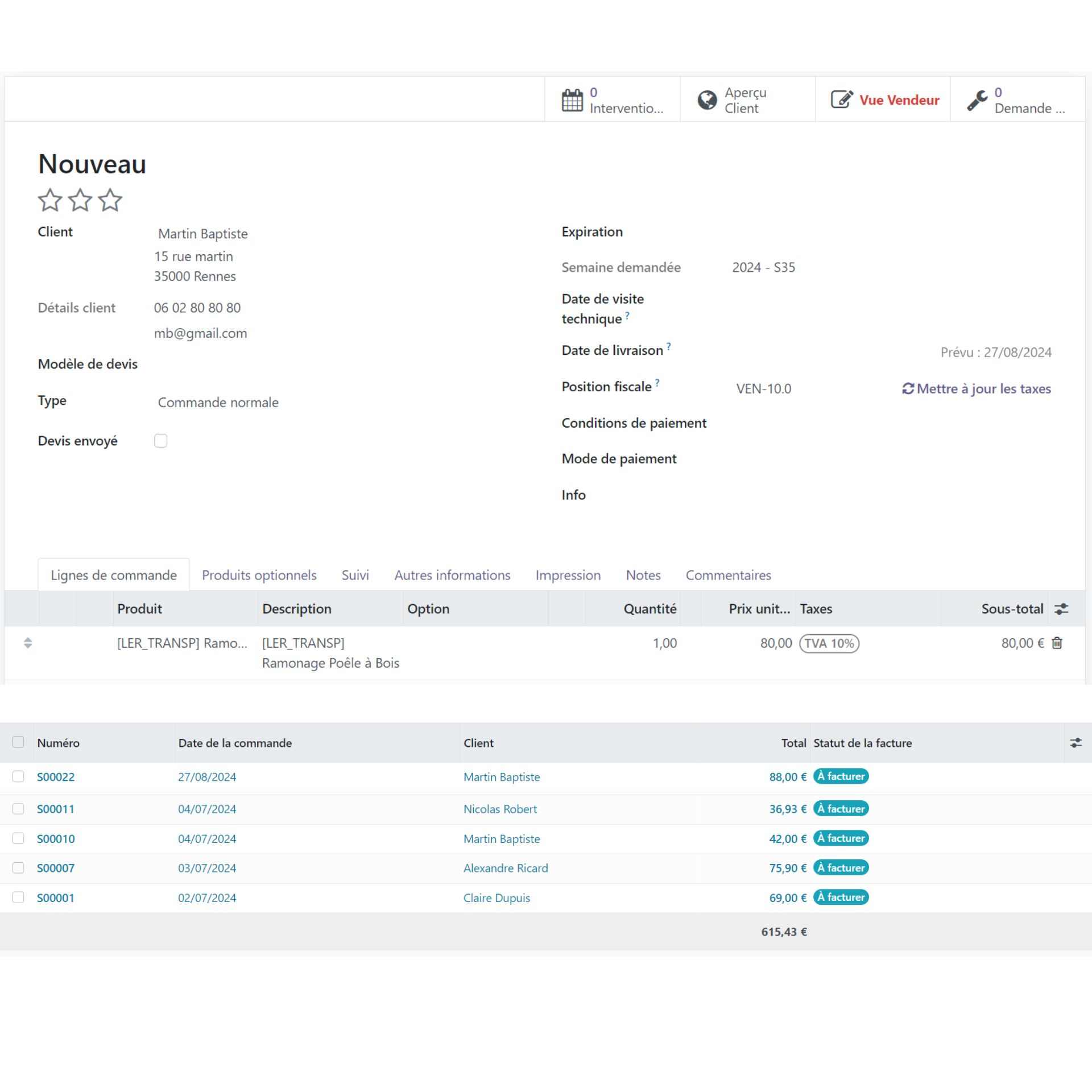Click the Info field
This screenshot has height=1092, width=1092.
892,495
